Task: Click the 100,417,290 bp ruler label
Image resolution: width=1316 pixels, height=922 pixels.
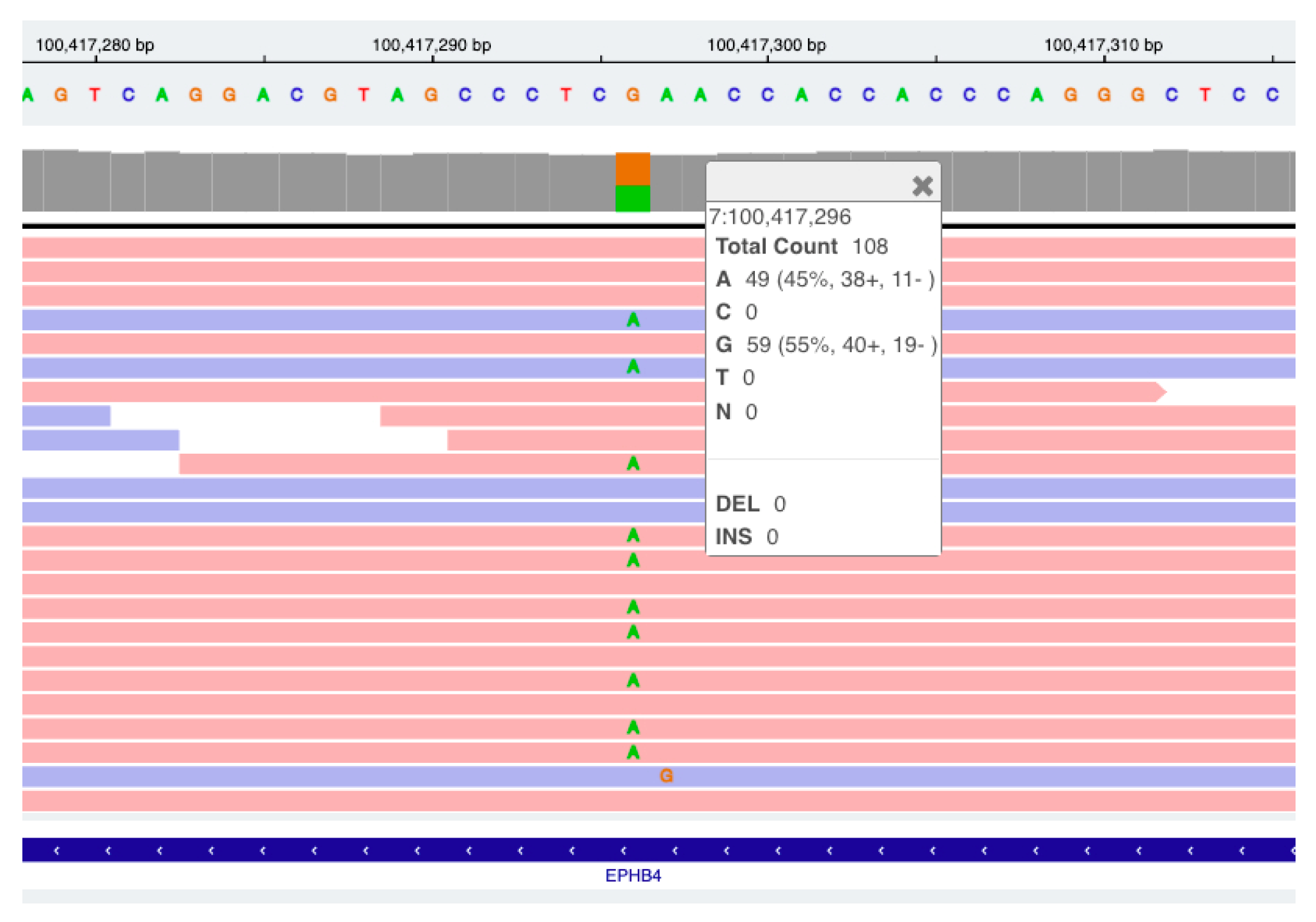Action: click(x=431, y=45)
